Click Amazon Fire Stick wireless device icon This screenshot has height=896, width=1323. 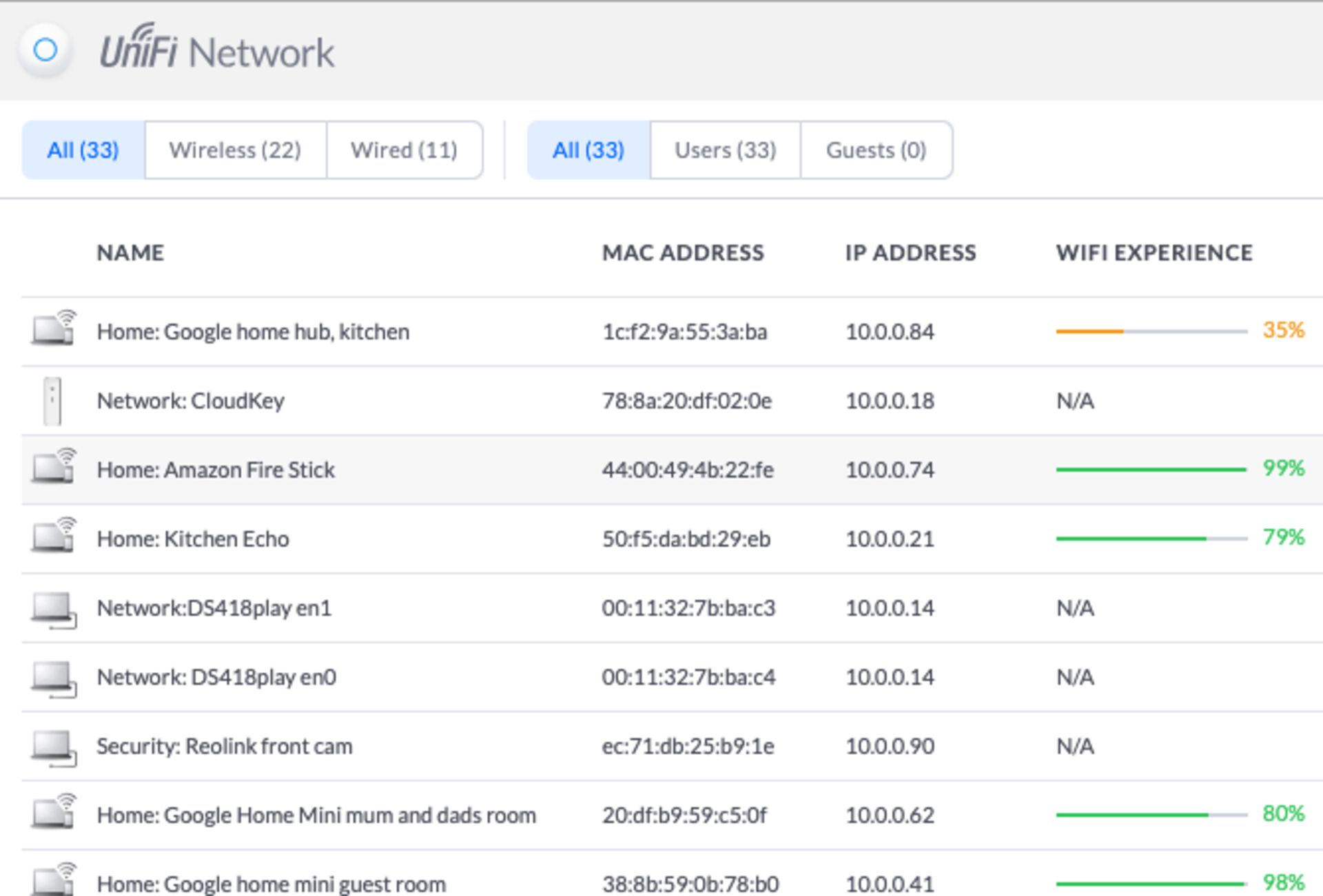coord(54,467)
